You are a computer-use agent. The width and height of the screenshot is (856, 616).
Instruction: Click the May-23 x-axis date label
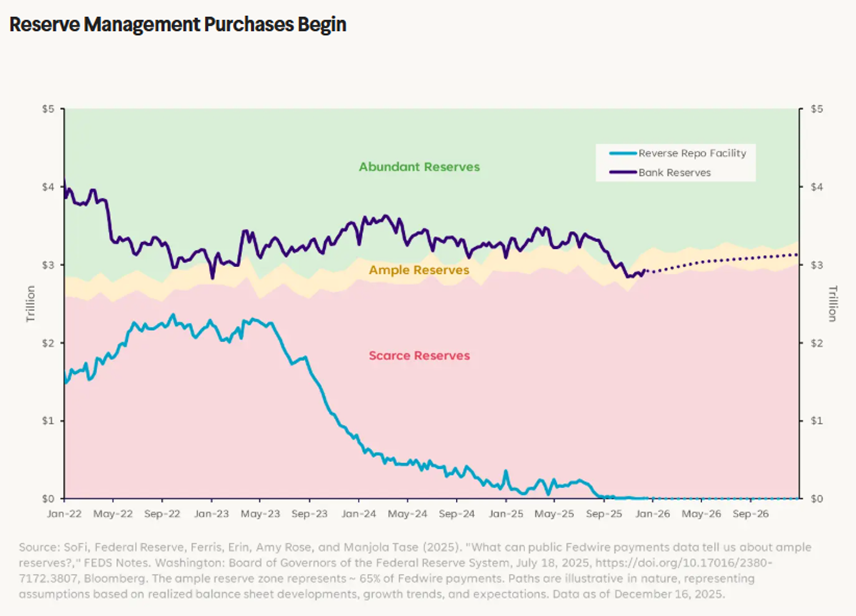tap(260, 513)
